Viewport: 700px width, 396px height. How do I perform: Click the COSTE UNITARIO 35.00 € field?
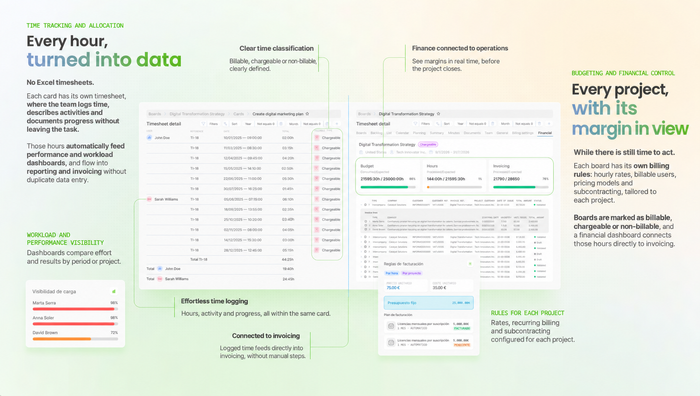tap(451, 286)
